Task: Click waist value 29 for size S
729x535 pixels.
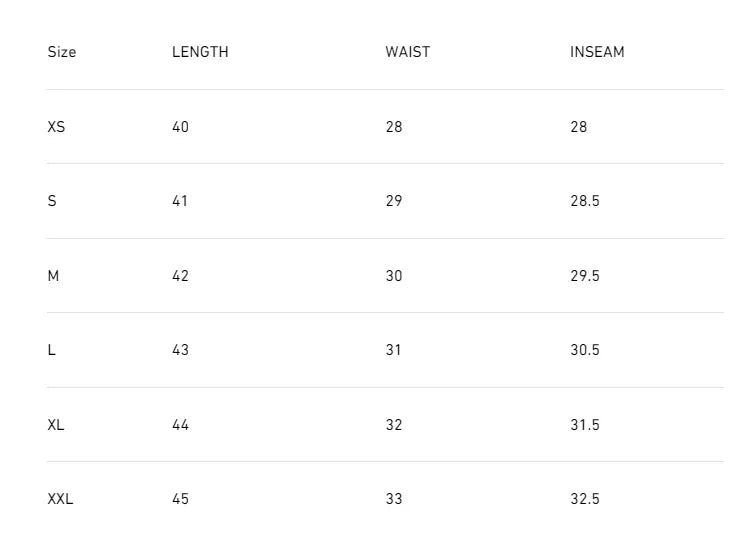Action: point(394,201)
